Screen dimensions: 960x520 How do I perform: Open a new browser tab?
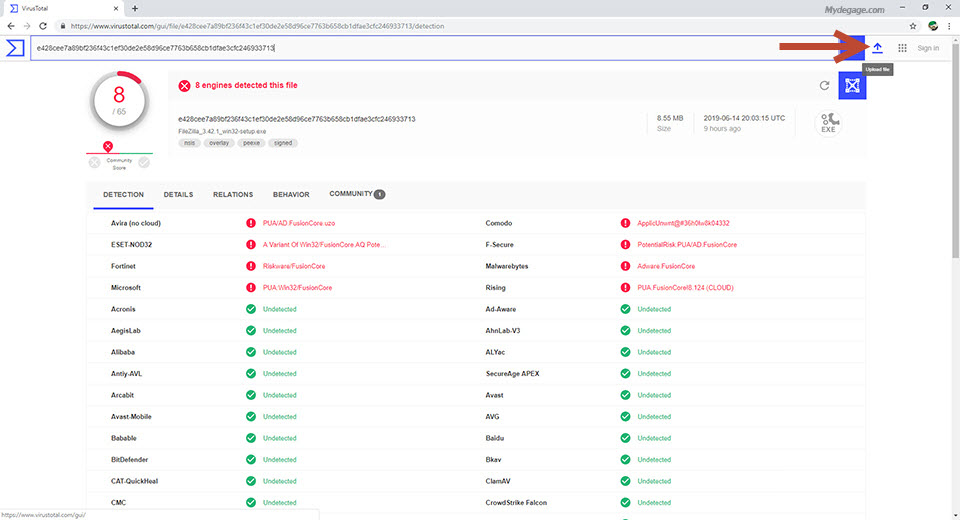point(135,9)
